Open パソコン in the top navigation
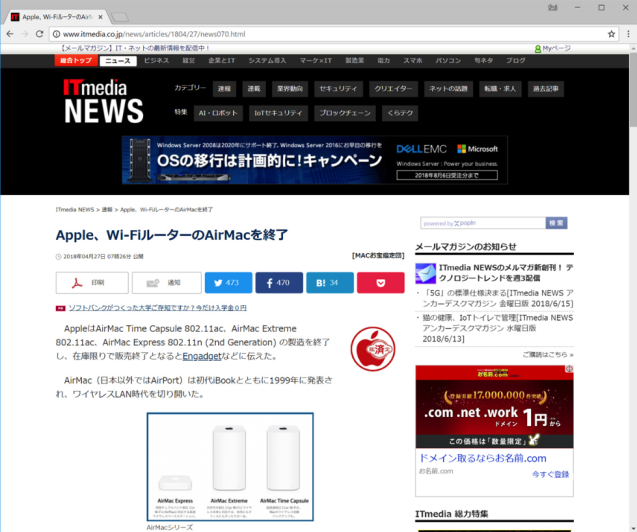Screen dimensions: 637x532 (x=448, y=61)
